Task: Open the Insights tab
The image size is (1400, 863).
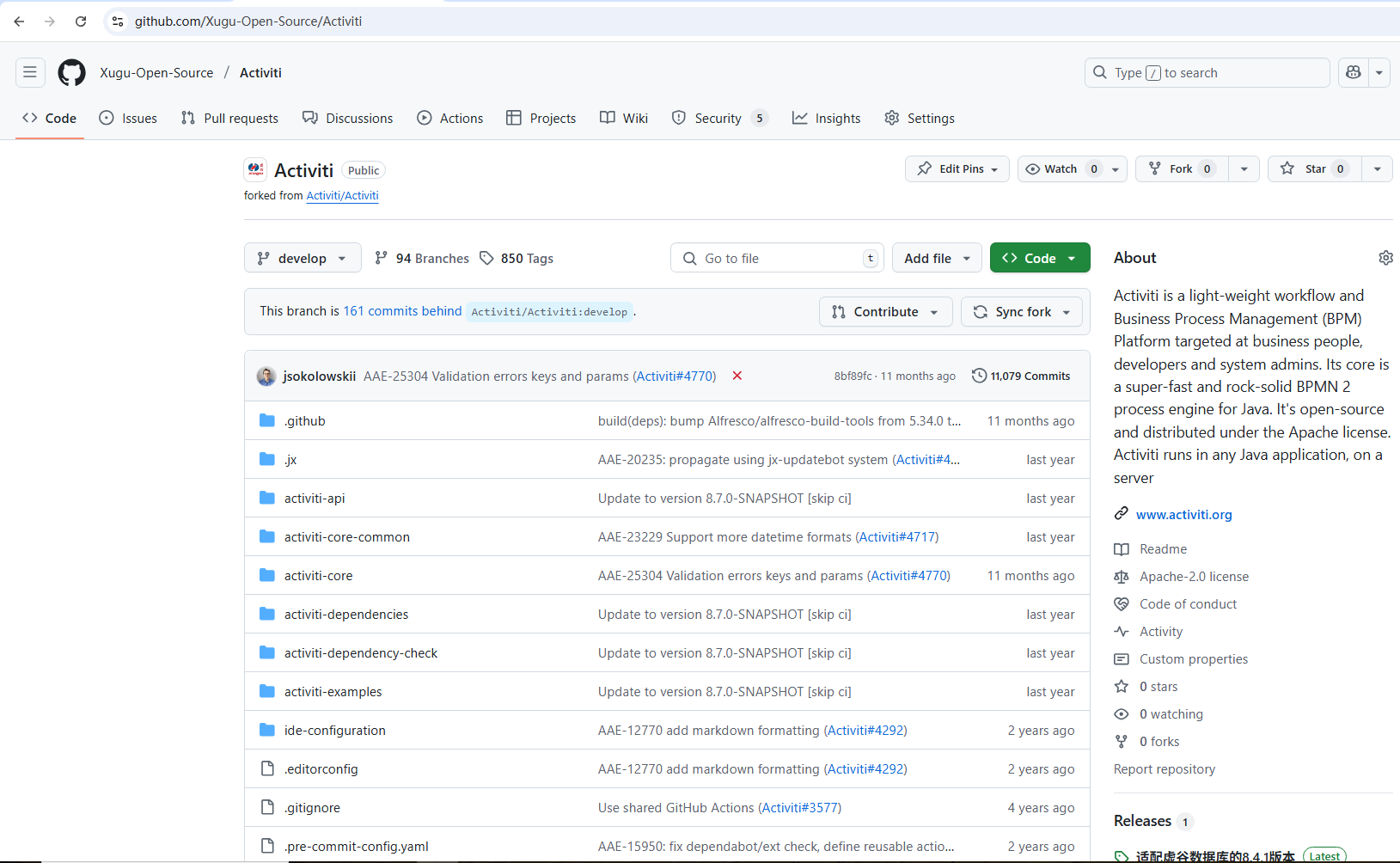Action: pos(827,118)
